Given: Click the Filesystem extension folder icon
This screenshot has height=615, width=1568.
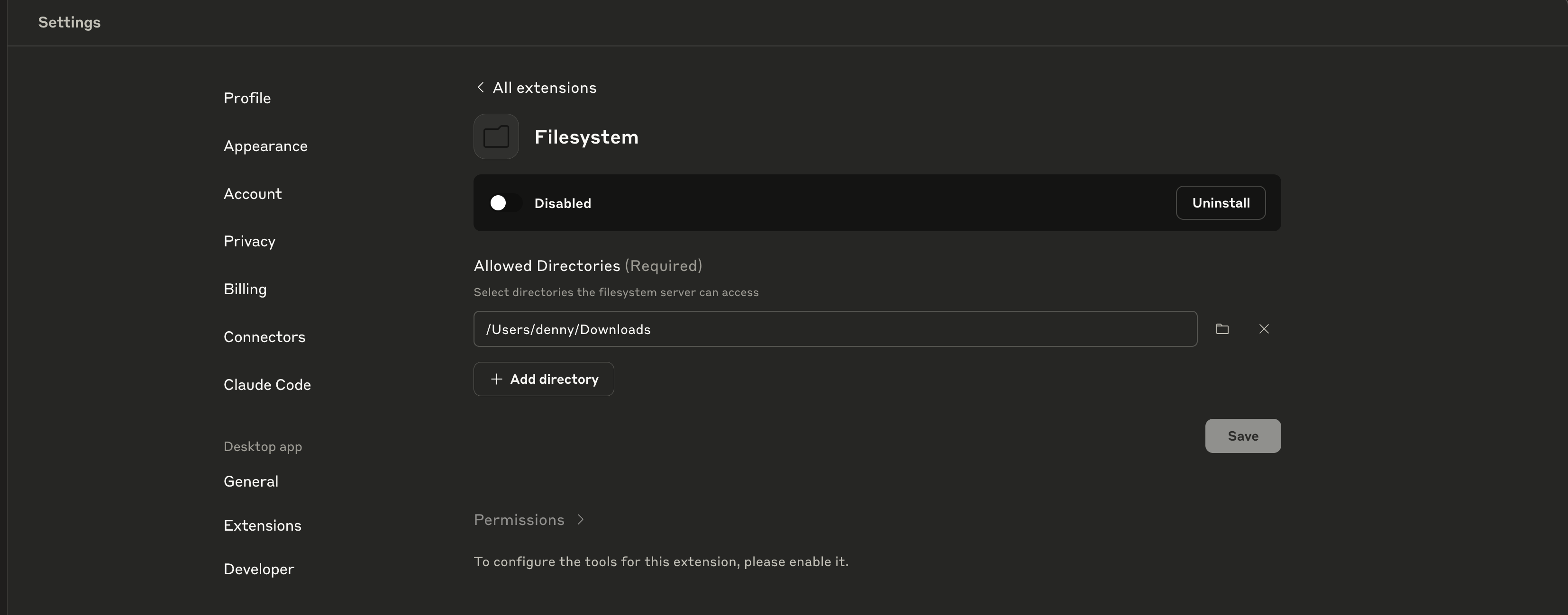Looking at the screenshot, I should 496,137.
